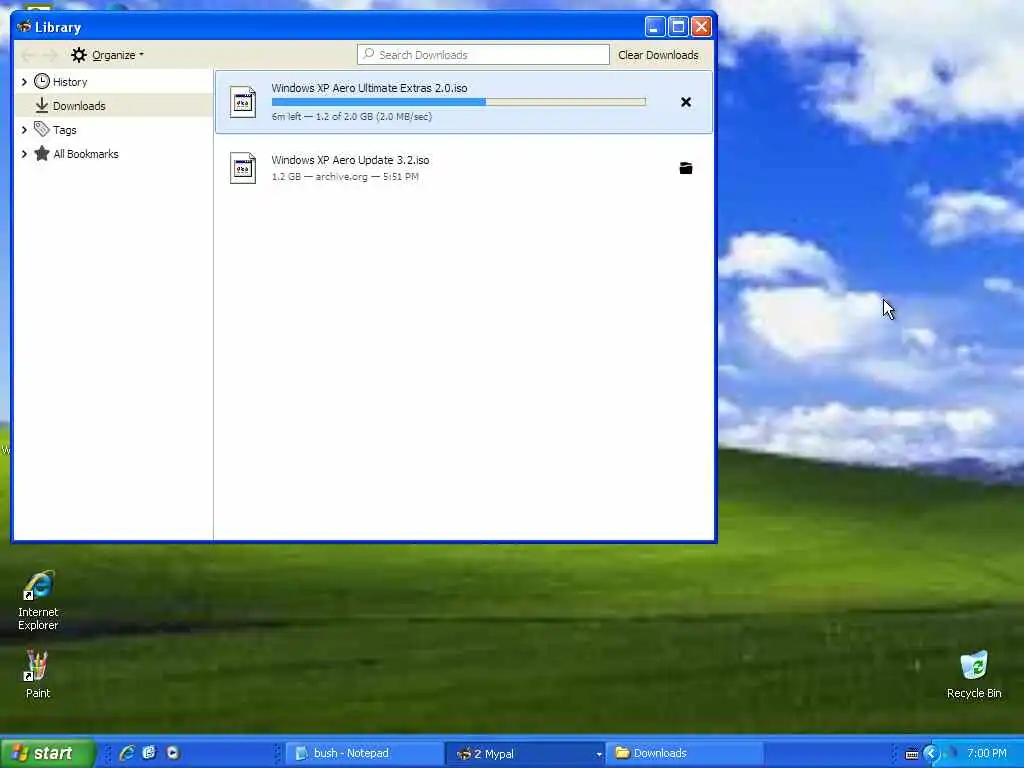Screen dimensions: 1024x768
Task: Expand the All Bookmarks tree node
Action: (x=24, y=154)
